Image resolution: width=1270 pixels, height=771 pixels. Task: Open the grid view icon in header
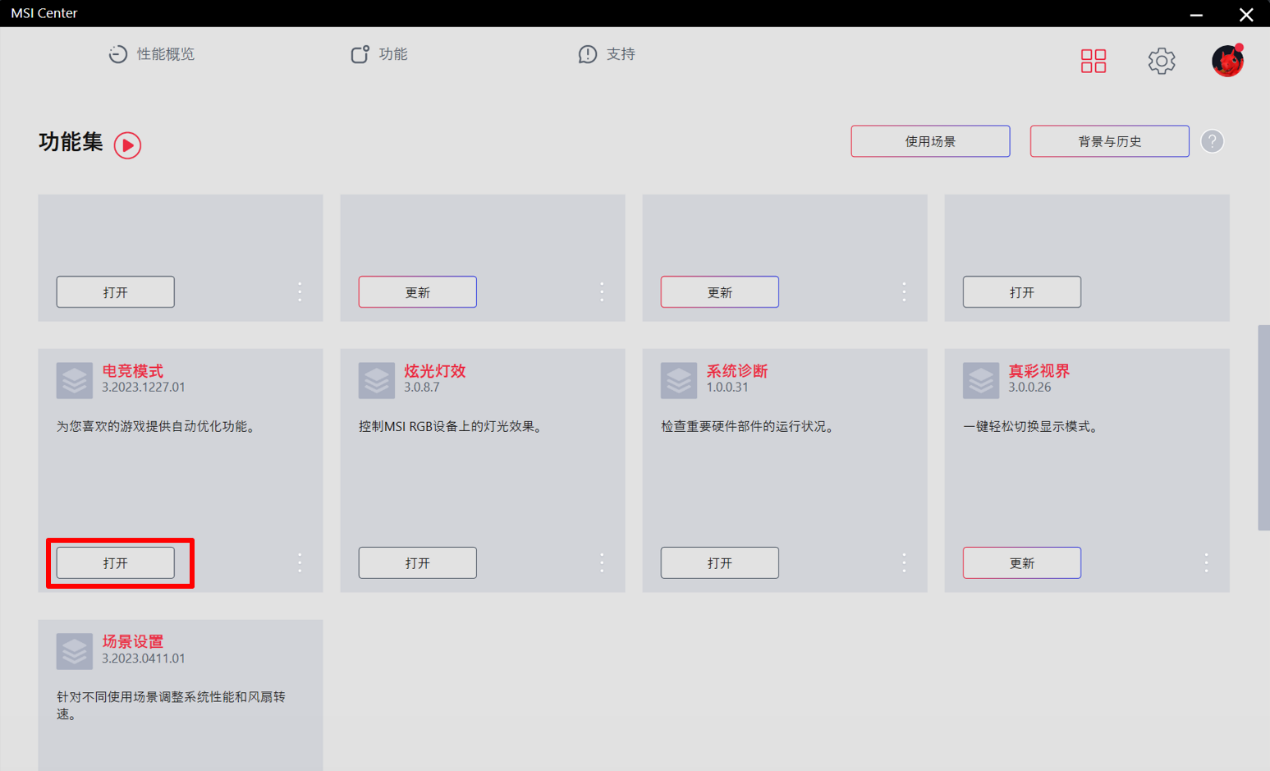[1093, 61]
